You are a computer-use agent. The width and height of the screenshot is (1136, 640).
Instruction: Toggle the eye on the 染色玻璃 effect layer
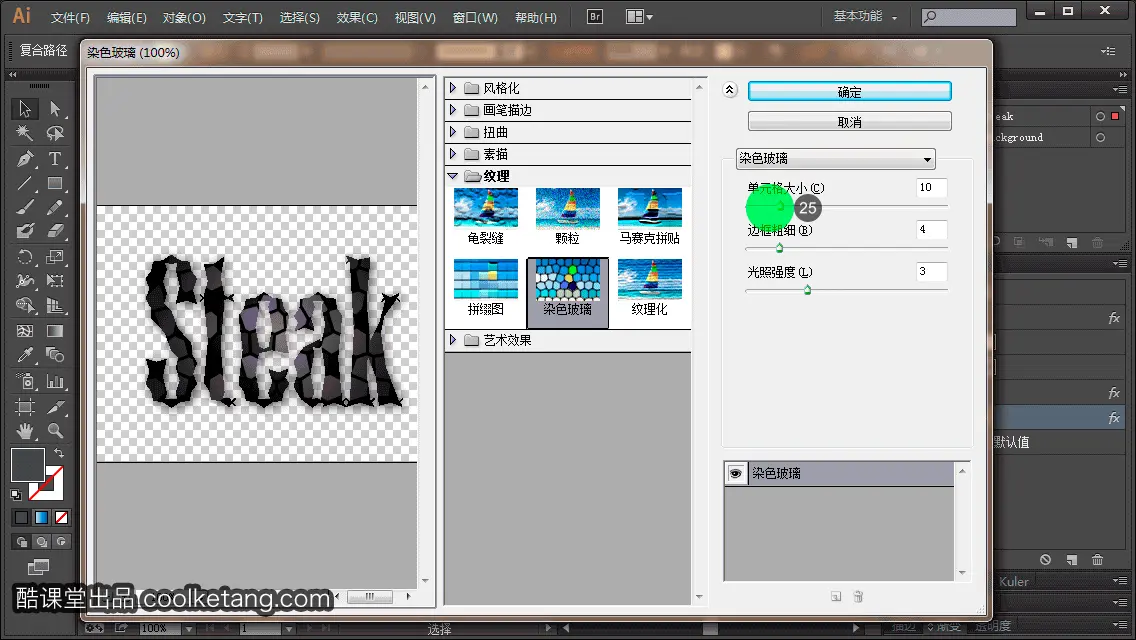735,473
